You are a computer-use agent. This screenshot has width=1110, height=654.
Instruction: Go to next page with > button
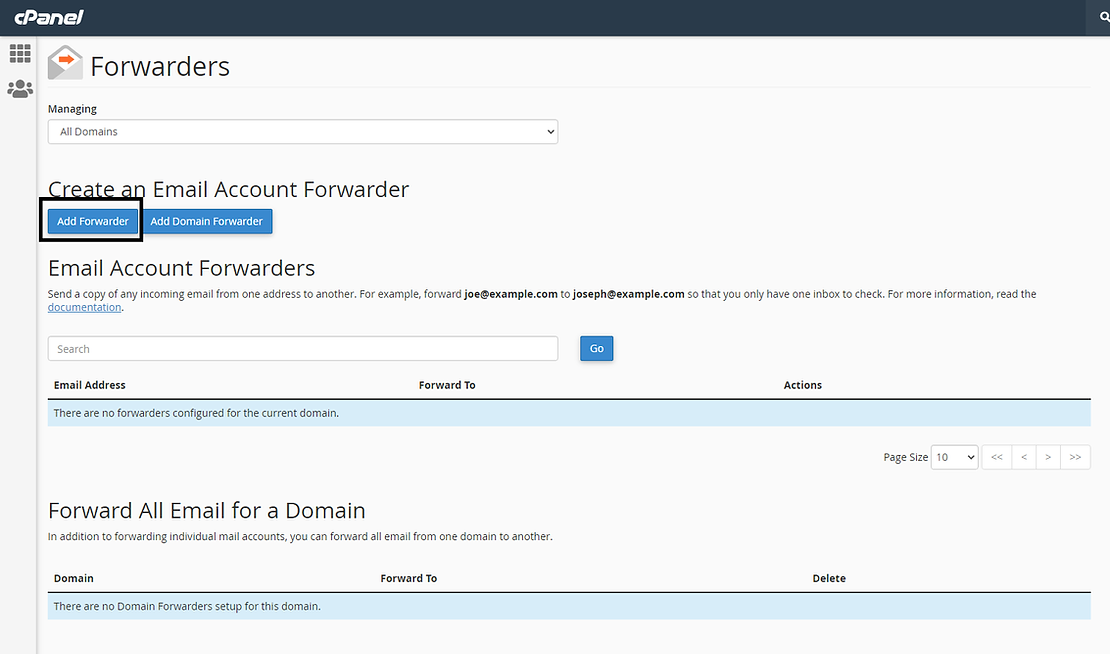pos(1048,457)
